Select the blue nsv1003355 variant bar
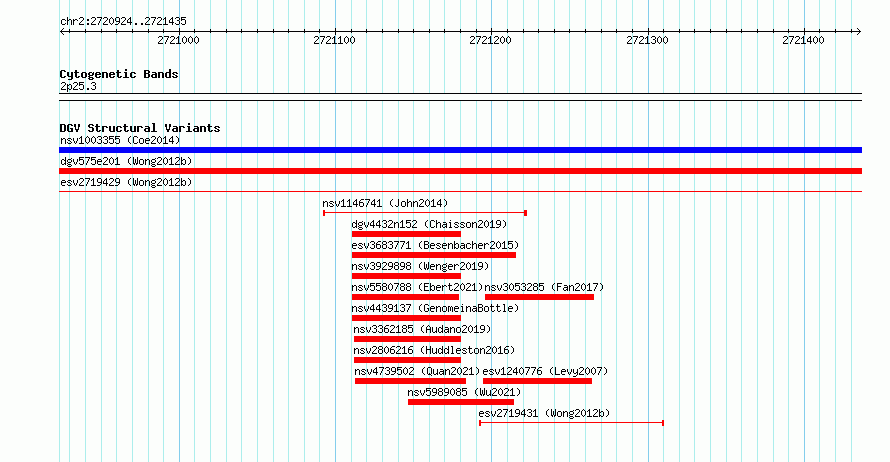 [460, 150]
